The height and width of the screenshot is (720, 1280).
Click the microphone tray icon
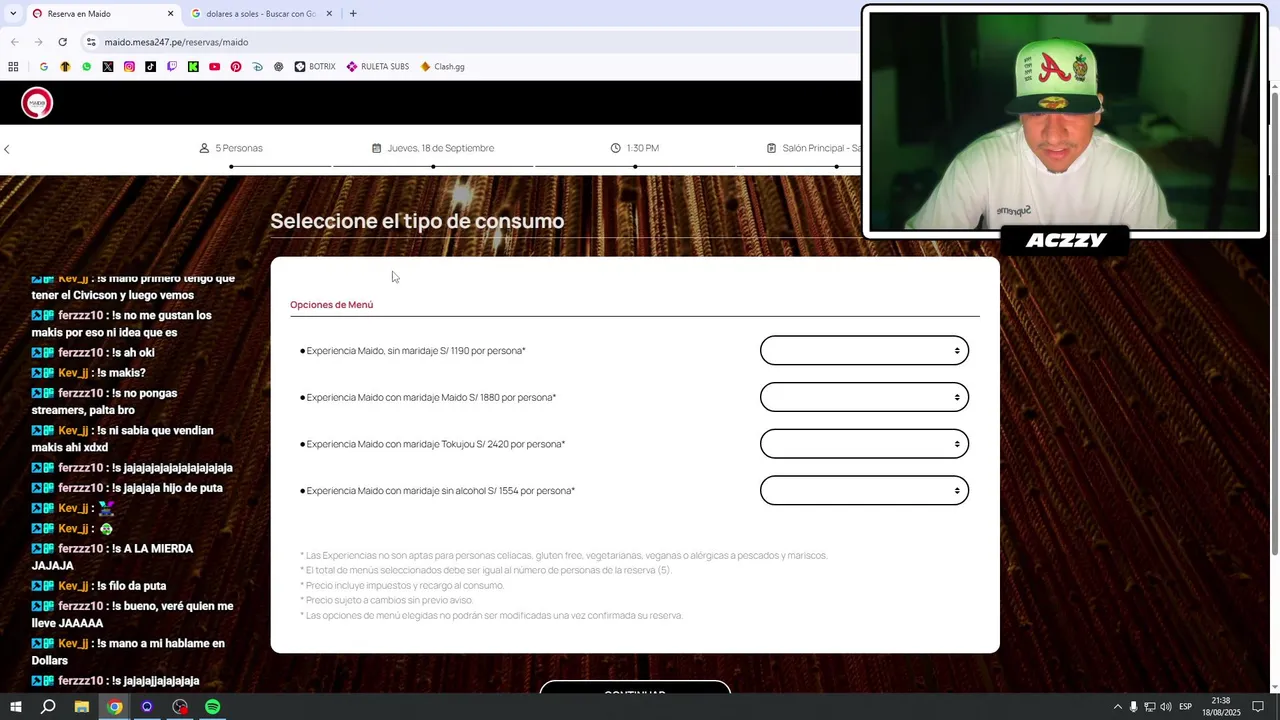1133,707
